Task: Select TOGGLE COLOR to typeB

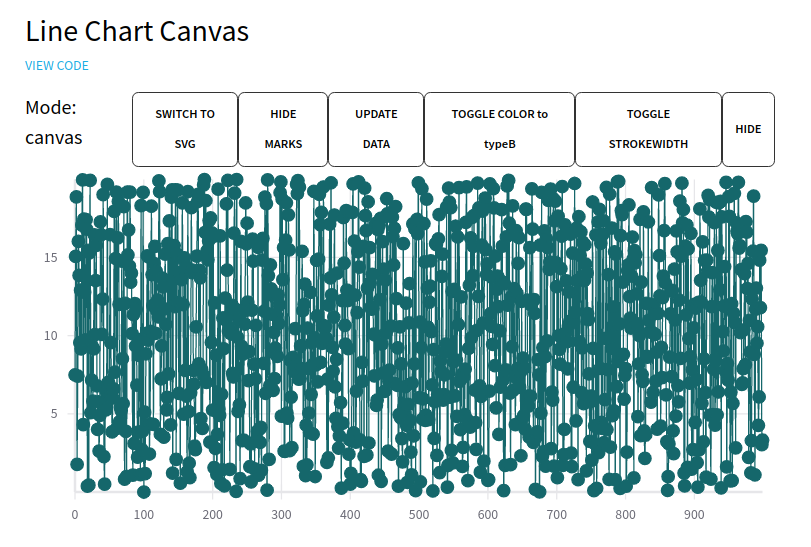Action: click(499, 129)
